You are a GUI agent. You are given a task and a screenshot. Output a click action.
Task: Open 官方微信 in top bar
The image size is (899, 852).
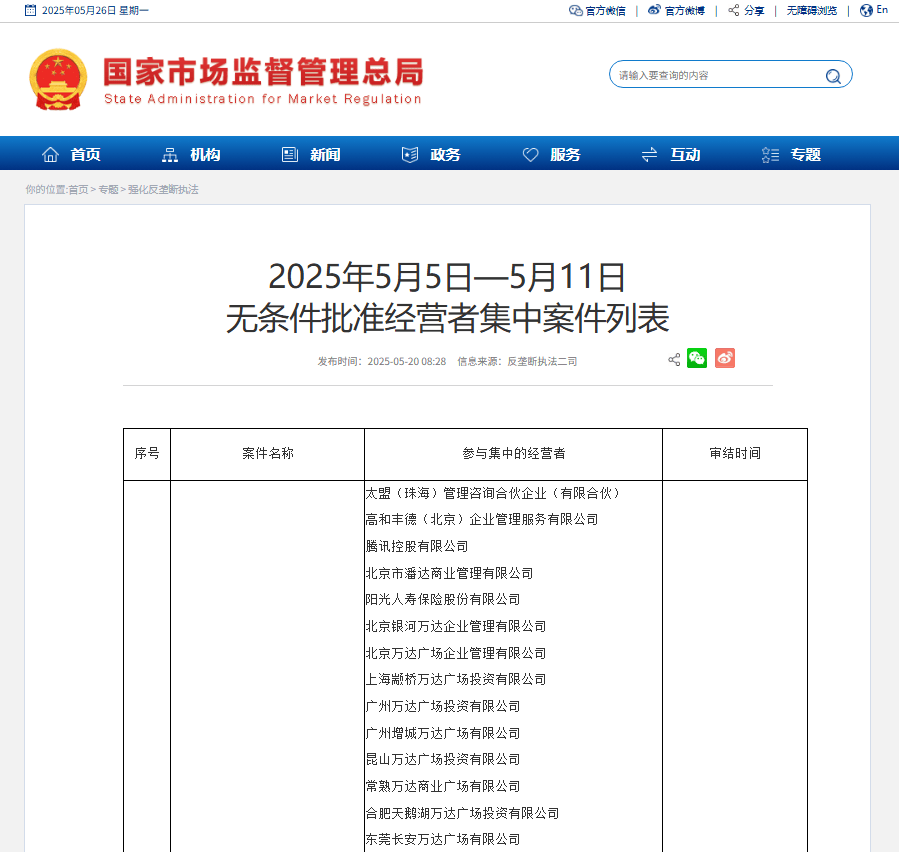(597, 10)
